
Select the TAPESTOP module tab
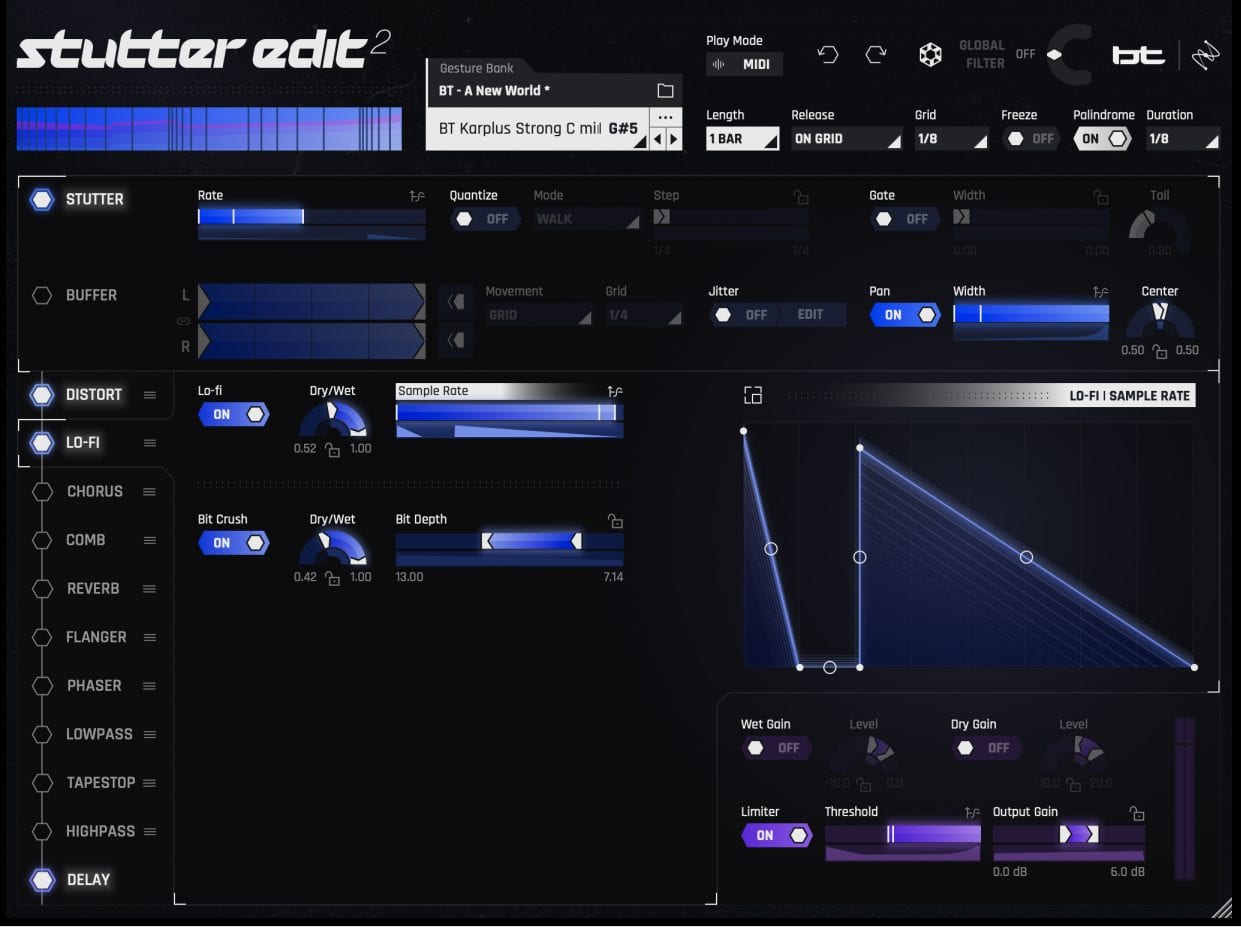click(100, 783)
